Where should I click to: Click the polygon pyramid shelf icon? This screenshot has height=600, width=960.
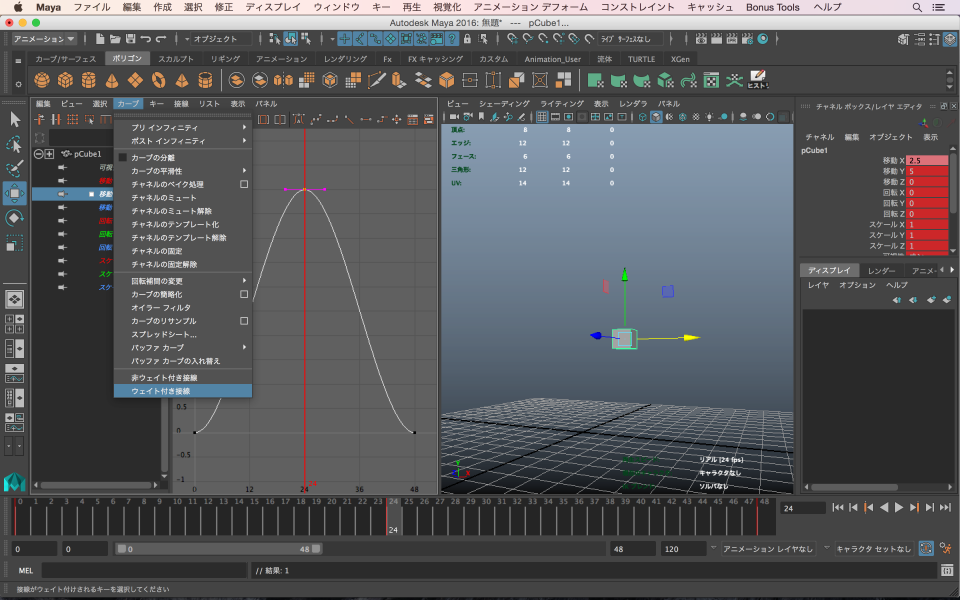click(182, 80)
